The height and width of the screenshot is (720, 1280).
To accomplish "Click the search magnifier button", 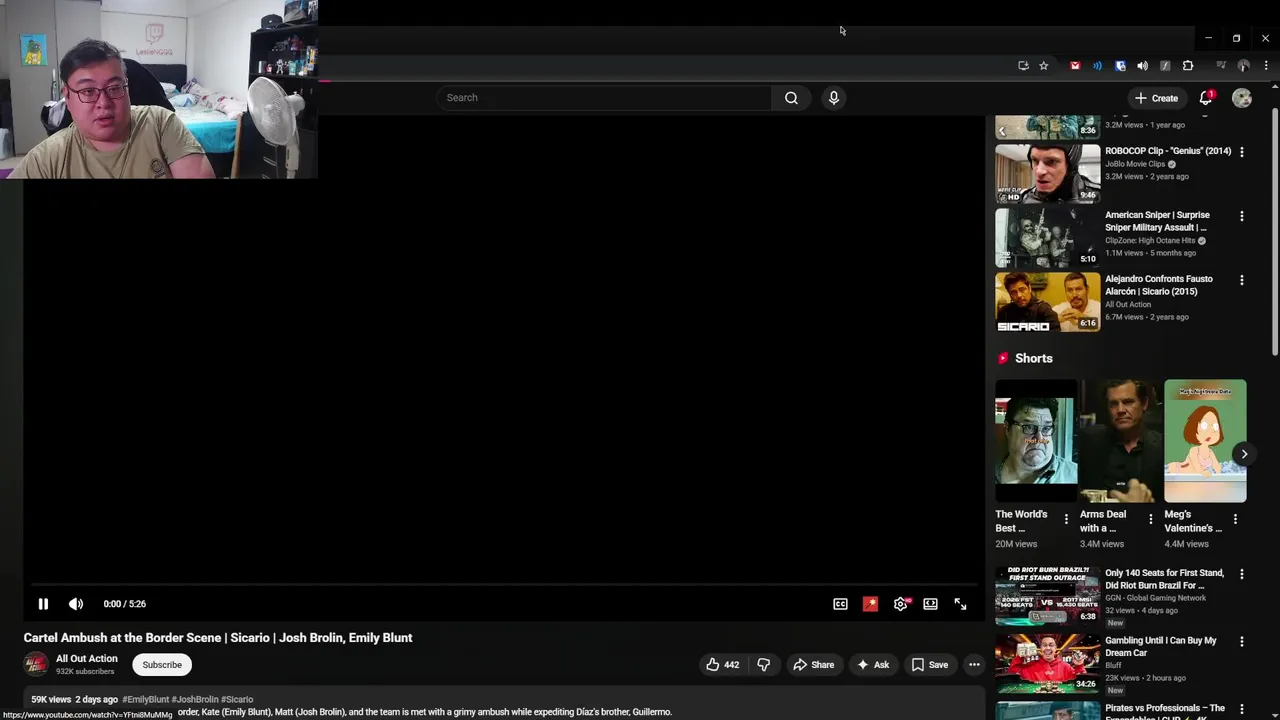I will pyautogui.click(x=791, y=98).
